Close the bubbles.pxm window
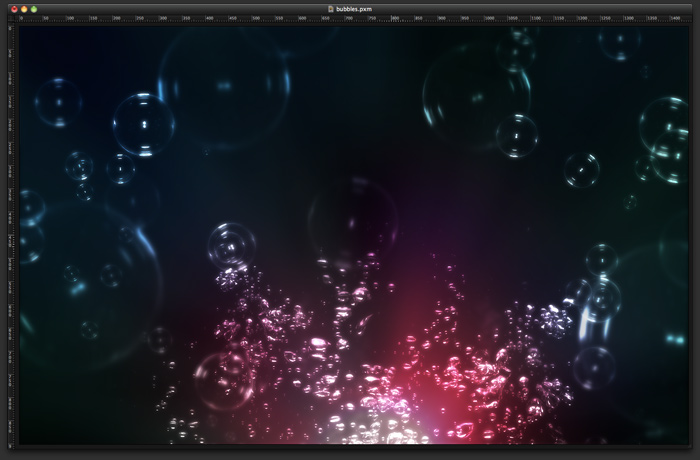This screenshot has width=700, height=460. tap(14, 8)
